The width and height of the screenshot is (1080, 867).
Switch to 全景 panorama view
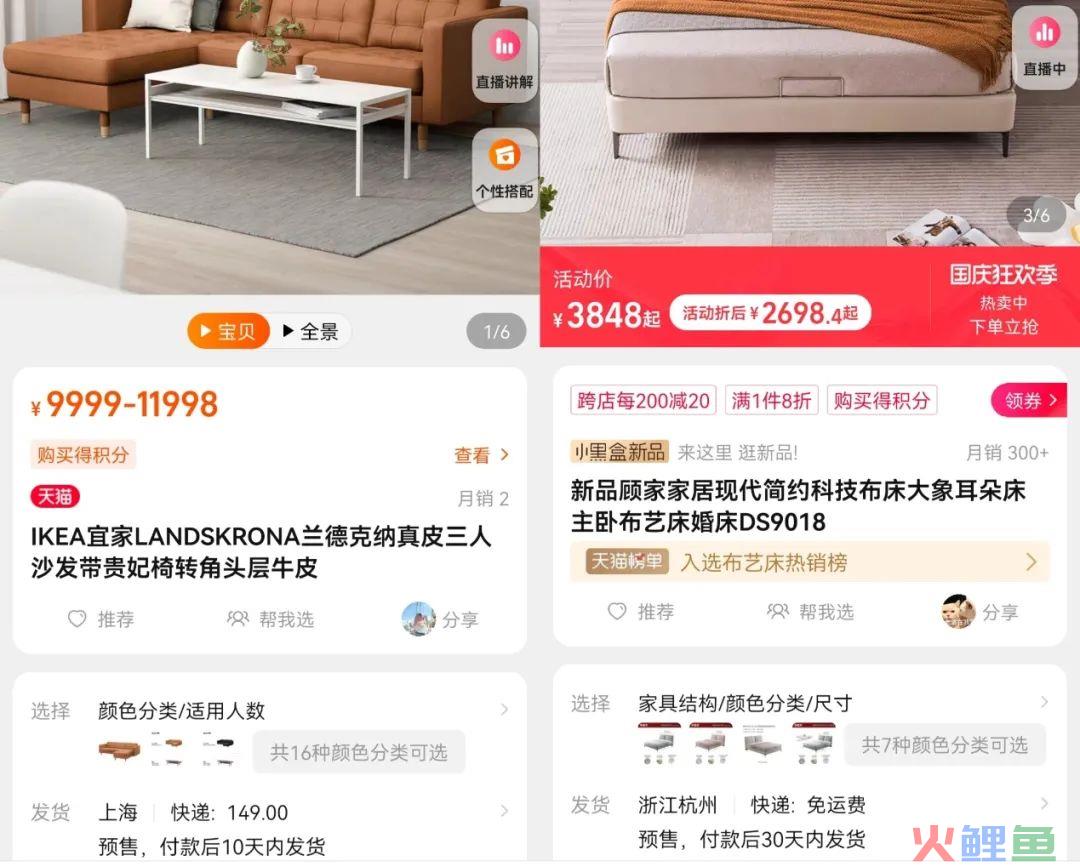coord(311,331)
